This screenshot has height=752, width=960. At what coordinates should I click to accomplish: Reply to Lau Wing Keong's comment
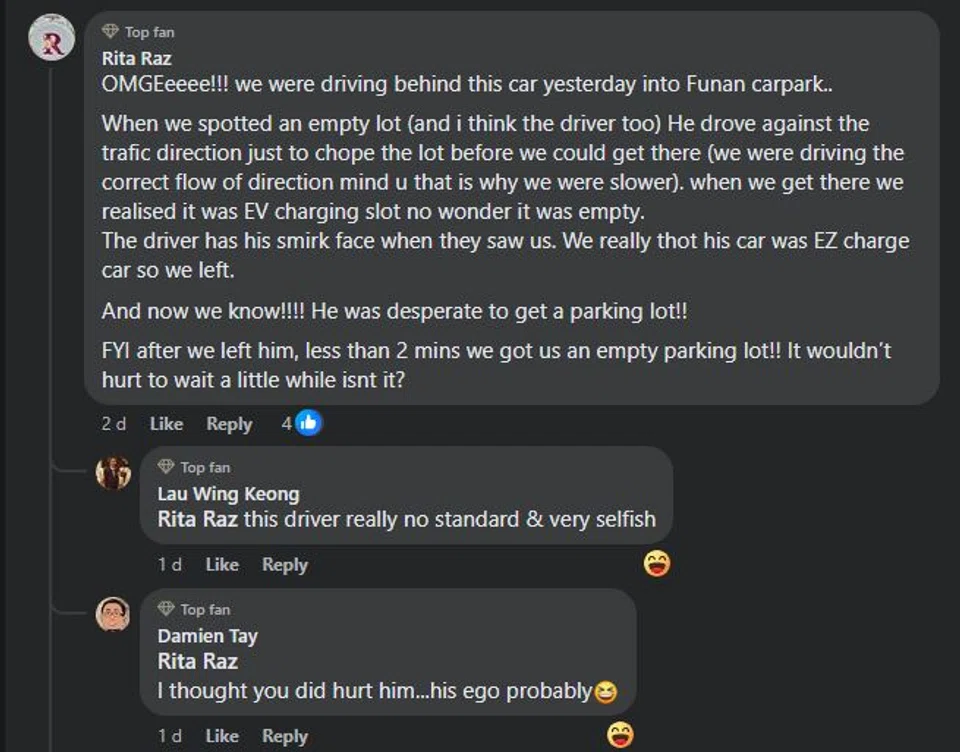click(285, 565)
